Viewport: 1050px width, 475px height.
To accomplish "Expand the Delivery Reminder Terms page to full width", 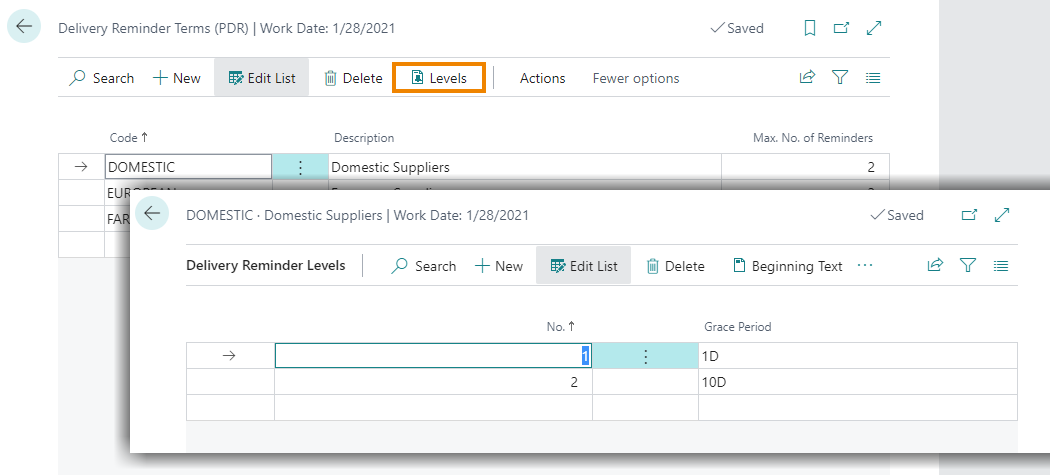I will tap(874, 29).
